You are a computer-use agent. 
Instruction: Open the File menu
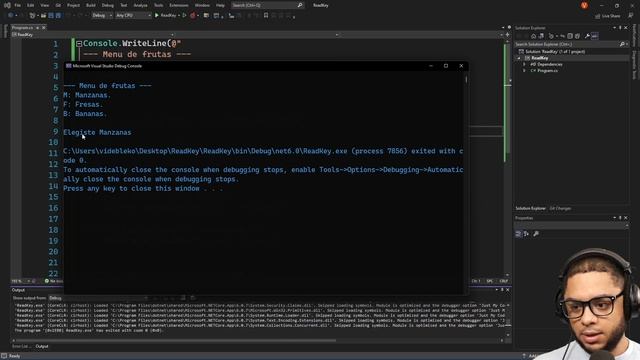pos(17,5)
